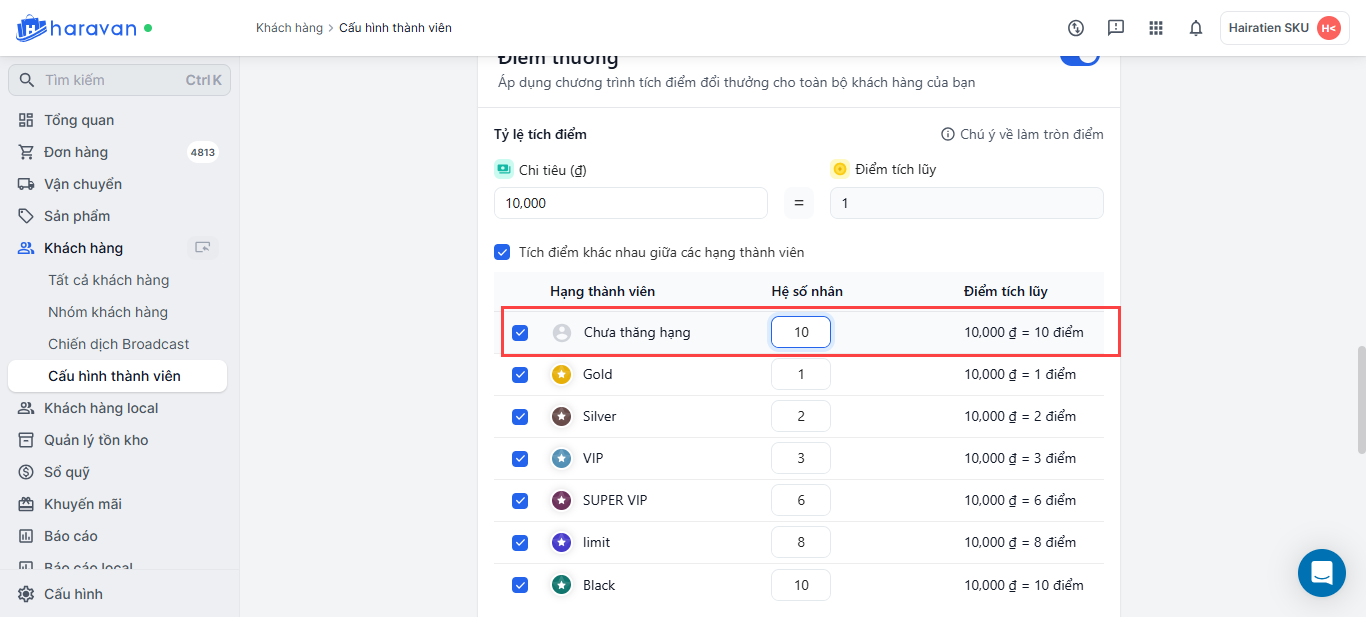This screenshot has width=1366, height=617.
Task: Click the circular icon left of the bell
Action: point(1076,28)
